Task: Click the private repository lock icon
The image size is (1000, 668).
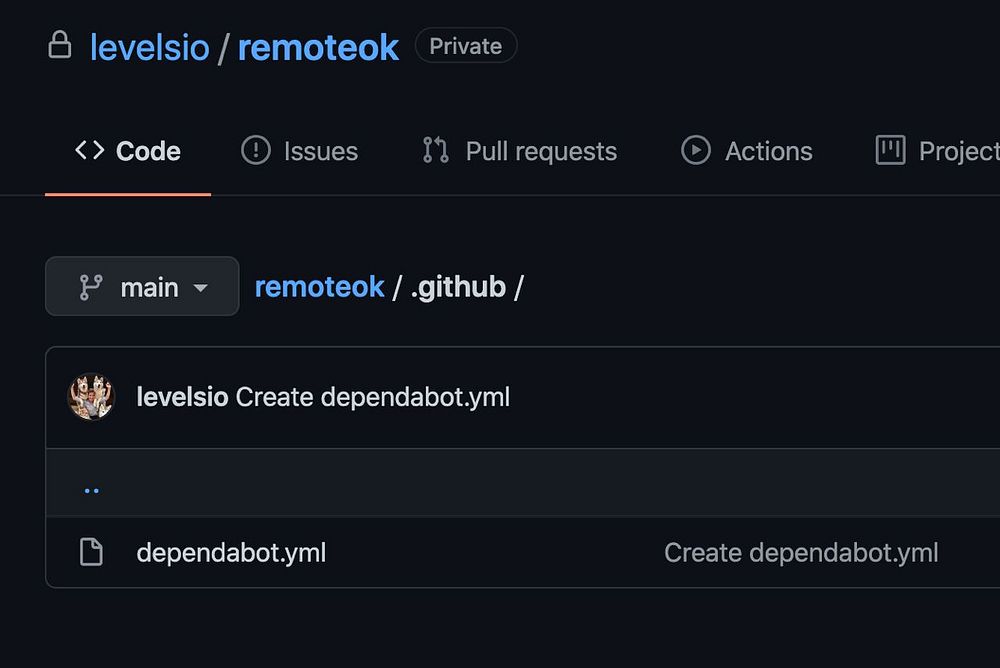Action: click(60, 45)
